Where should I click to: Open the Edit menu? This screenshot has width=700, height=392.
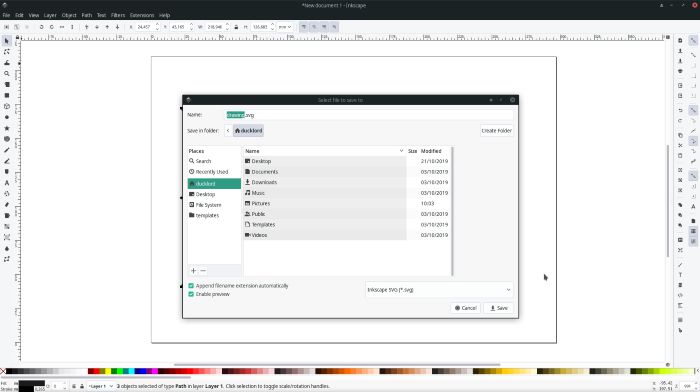coord(19,15)
